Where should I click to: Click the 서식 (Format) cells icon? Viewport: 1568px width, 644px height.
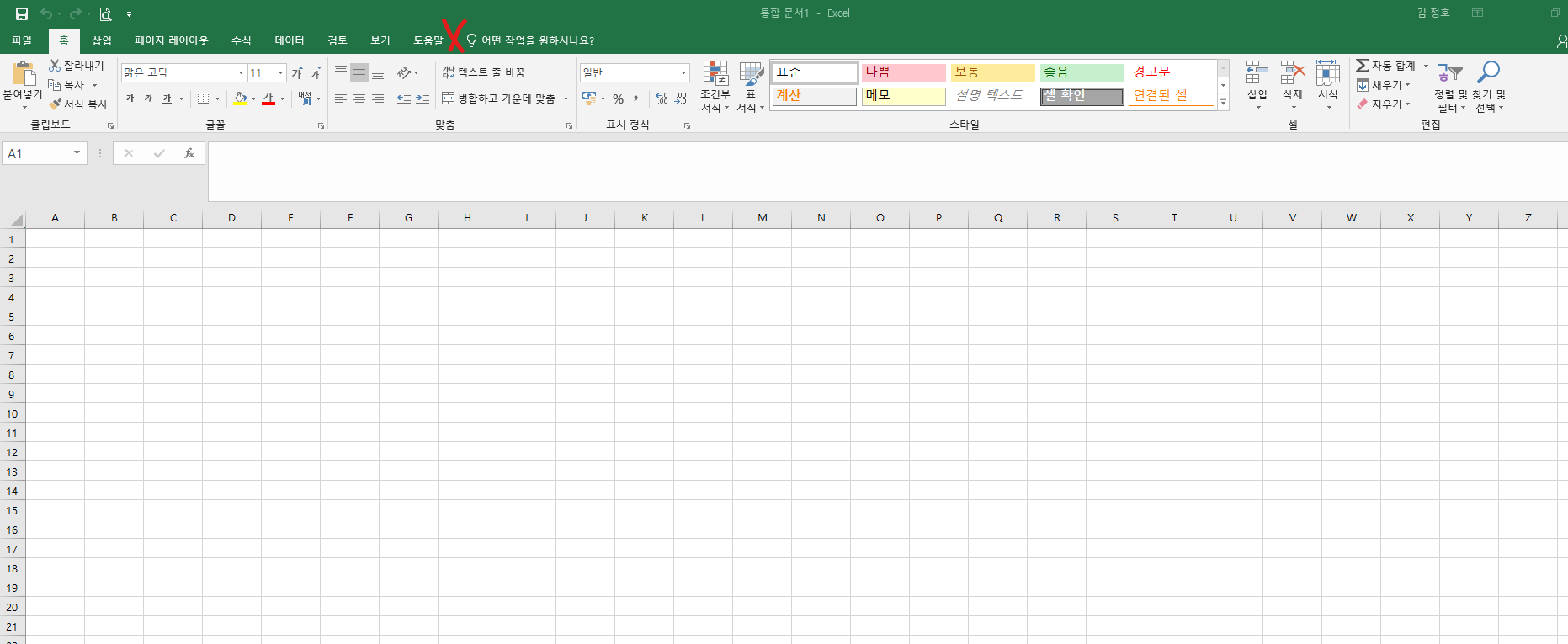(1328, 73)
